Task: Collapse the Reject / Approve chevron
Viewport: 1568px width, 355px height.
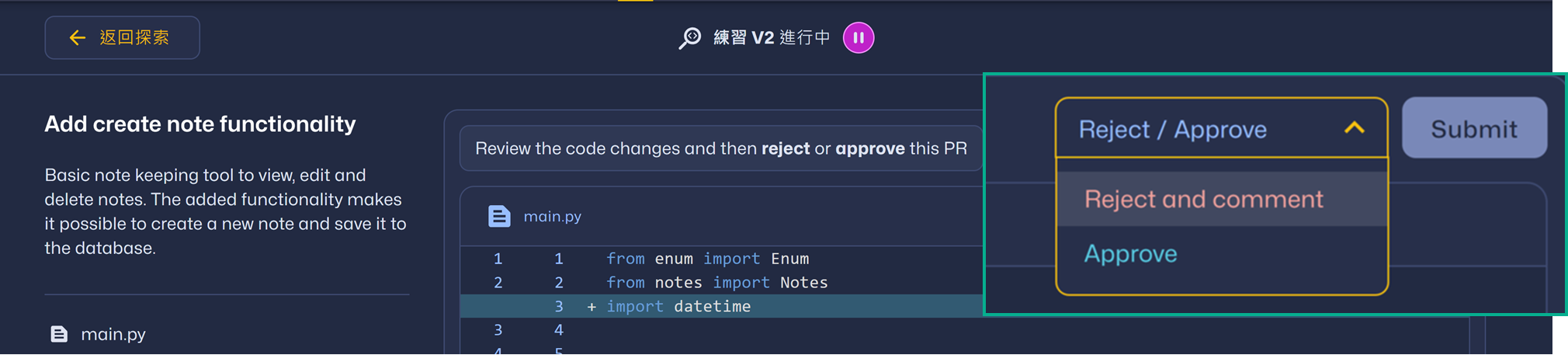Action: point(1355,128)
